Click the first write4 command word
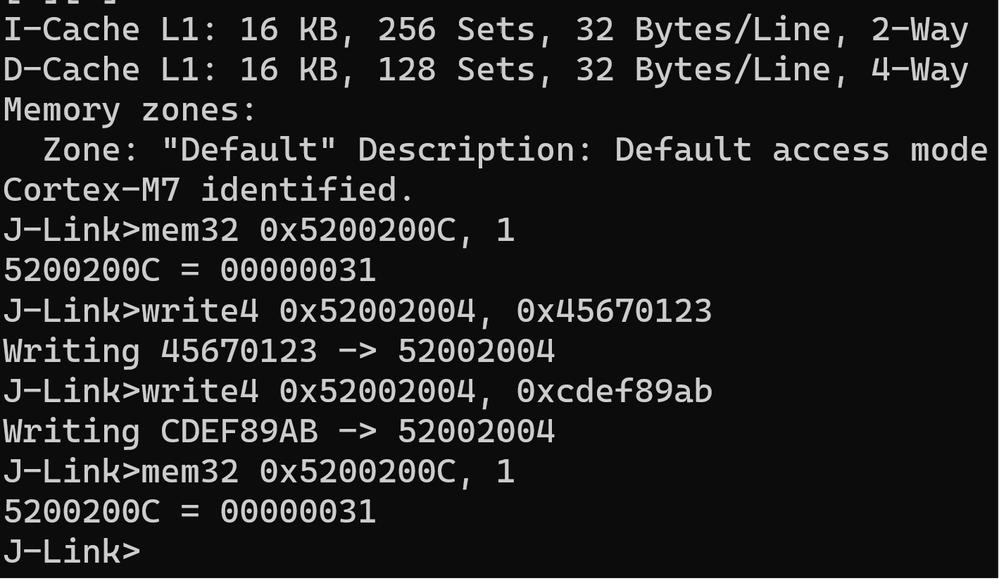 coord(199,311)
